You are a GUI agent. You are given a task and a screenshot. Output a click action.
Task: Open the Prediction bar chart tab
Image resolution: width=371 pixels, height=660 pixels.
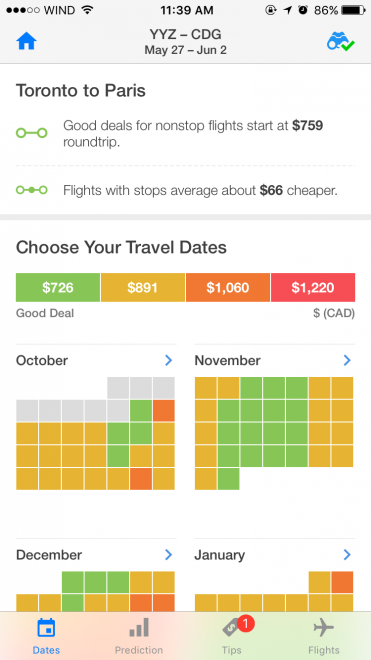(x=139, y=627)
